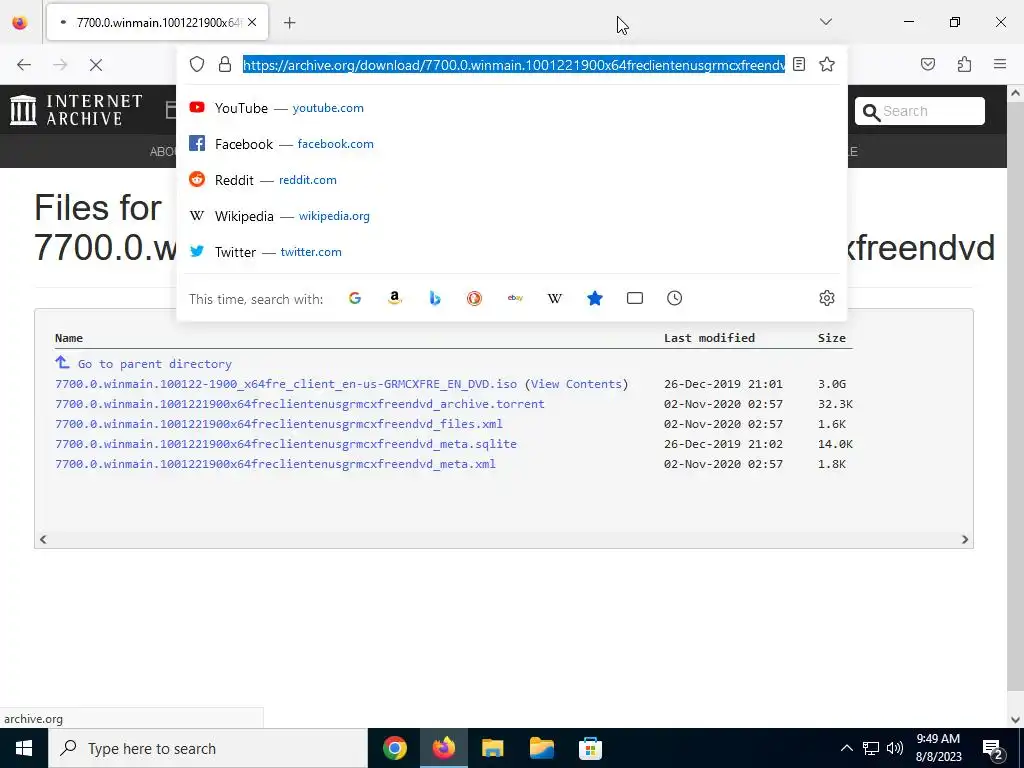Open the Firefox hamburger application menu

click(x=1000, y=64)
